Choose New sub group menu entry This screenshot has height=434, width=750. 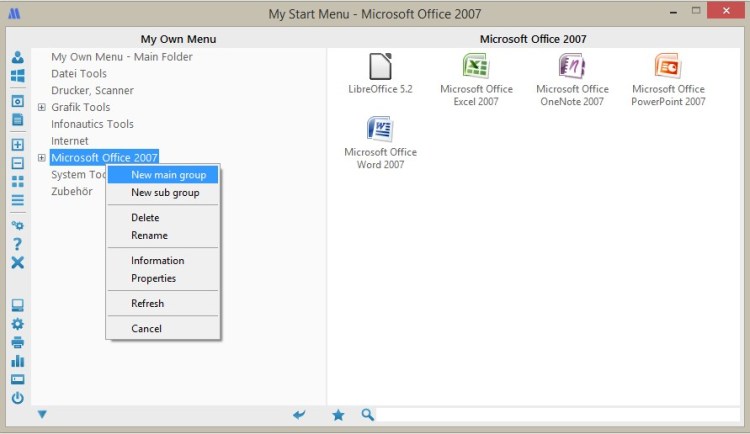[x=163, y=193]
